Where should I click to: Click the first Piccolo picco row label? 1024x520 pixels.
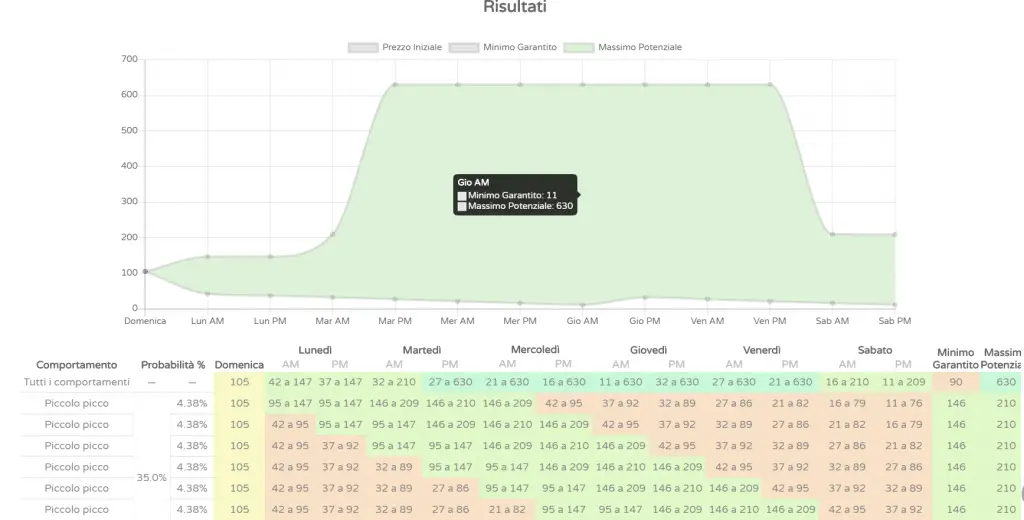click(x=76, y=403)
